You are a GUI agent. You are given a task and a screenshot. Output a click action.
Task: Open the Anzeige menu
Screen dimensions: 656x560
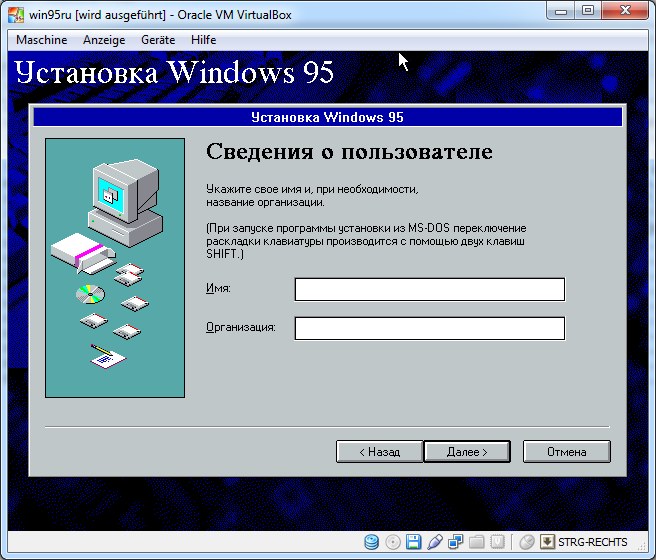tap(104, 40)
